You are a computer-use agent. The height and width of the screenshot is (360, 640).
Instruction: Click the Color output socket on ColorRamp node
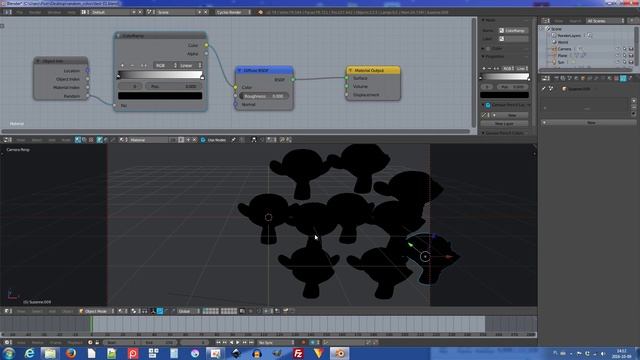pos(206,45)
